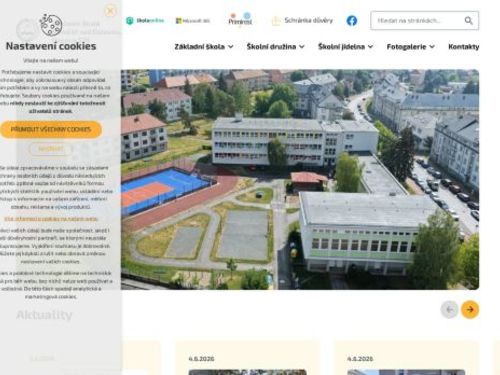Open the Microsoft 365 link
Screen dimensions: 500x375
pyautogui.click(x=193, y=21)
